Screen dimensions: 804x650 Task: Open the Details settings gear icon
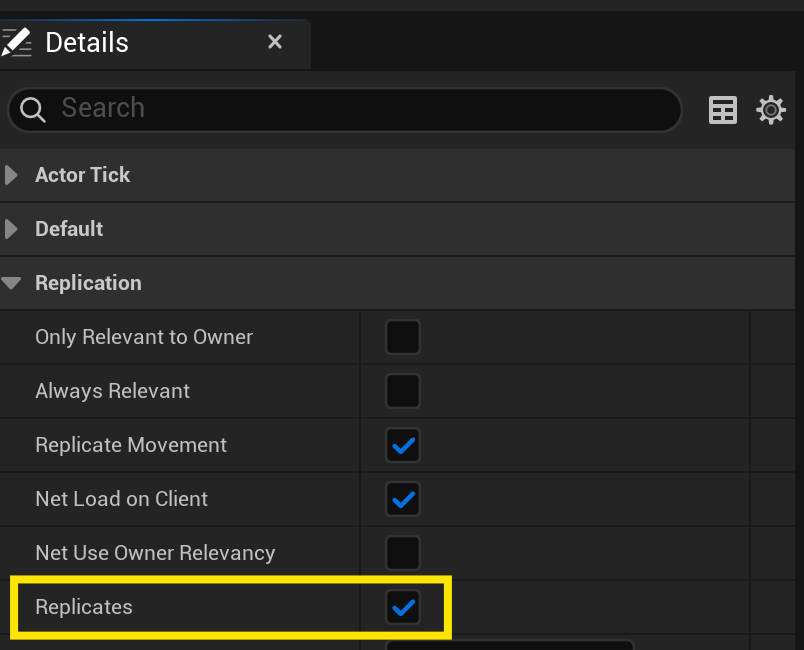point(771,109)
